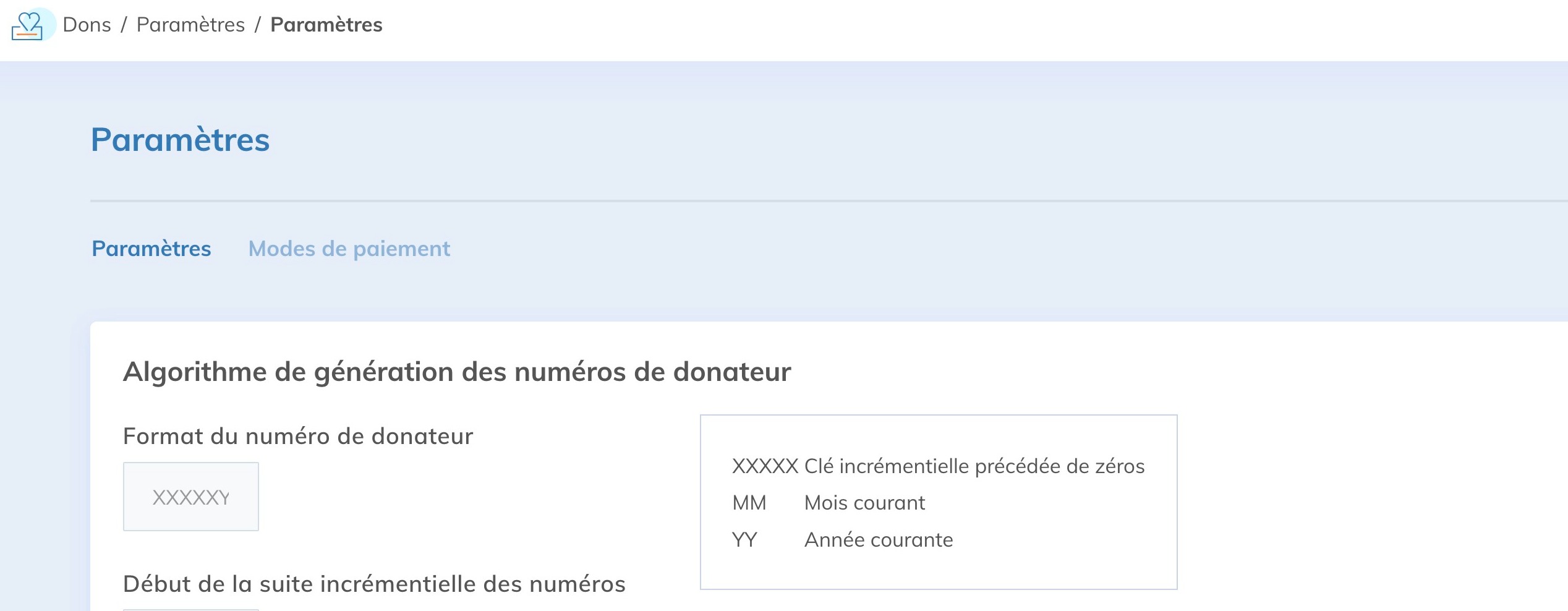
Task: Click the YY code in the legend
Action: [744, 540]
